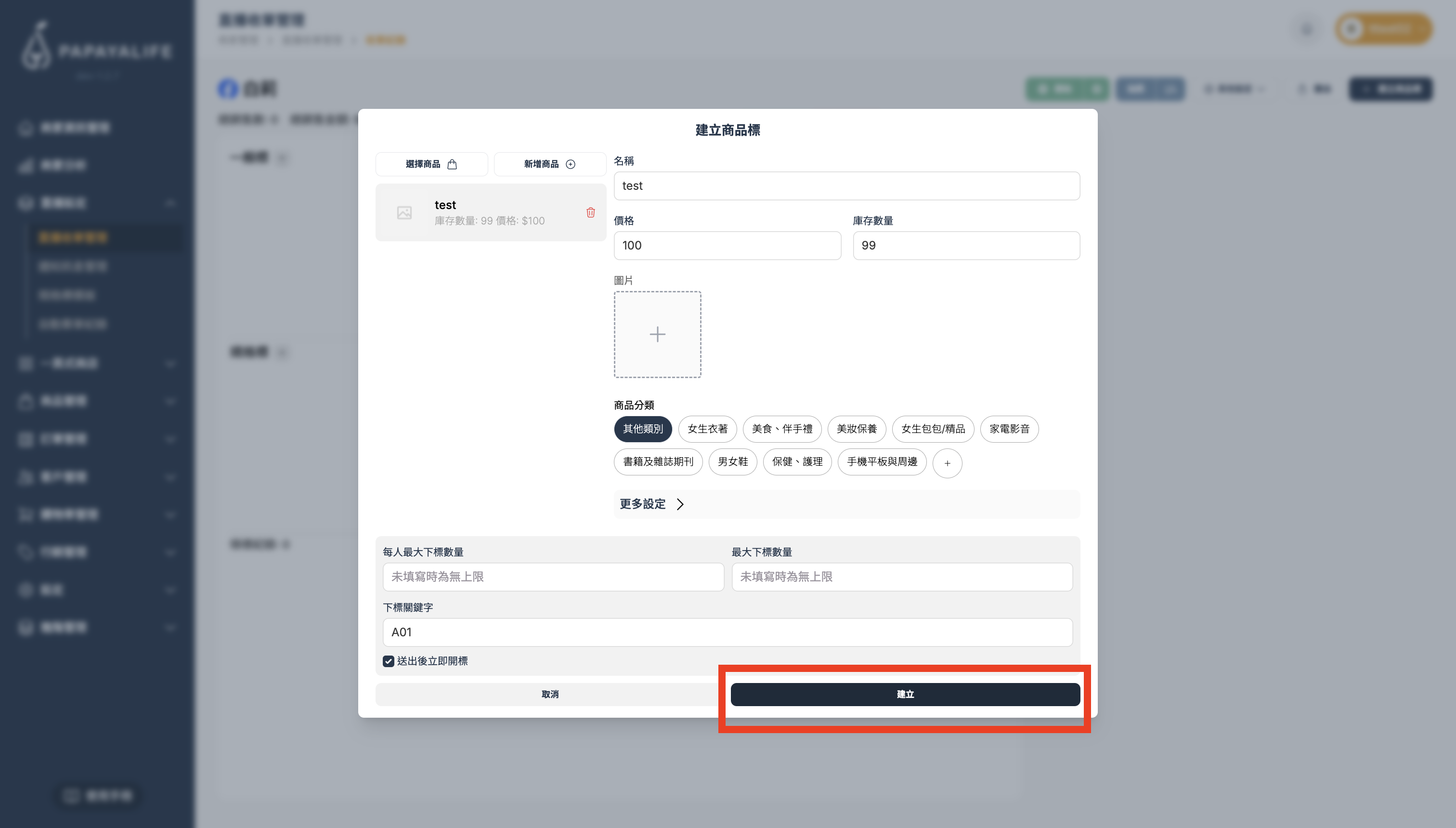Screen dimensions: 1456x828
Task: Click the plus icon in image upload box
Action: (x=657, y=334)
